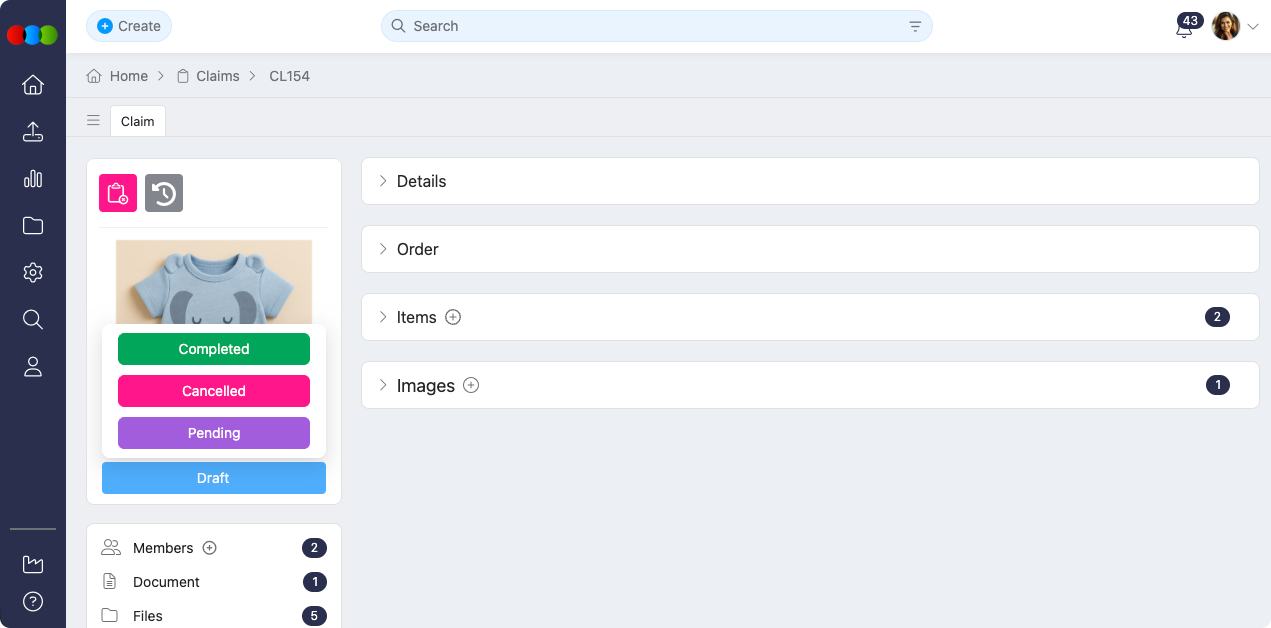
Task: Open the user avatar dropdown arrow
Action: coord(1253,27)
